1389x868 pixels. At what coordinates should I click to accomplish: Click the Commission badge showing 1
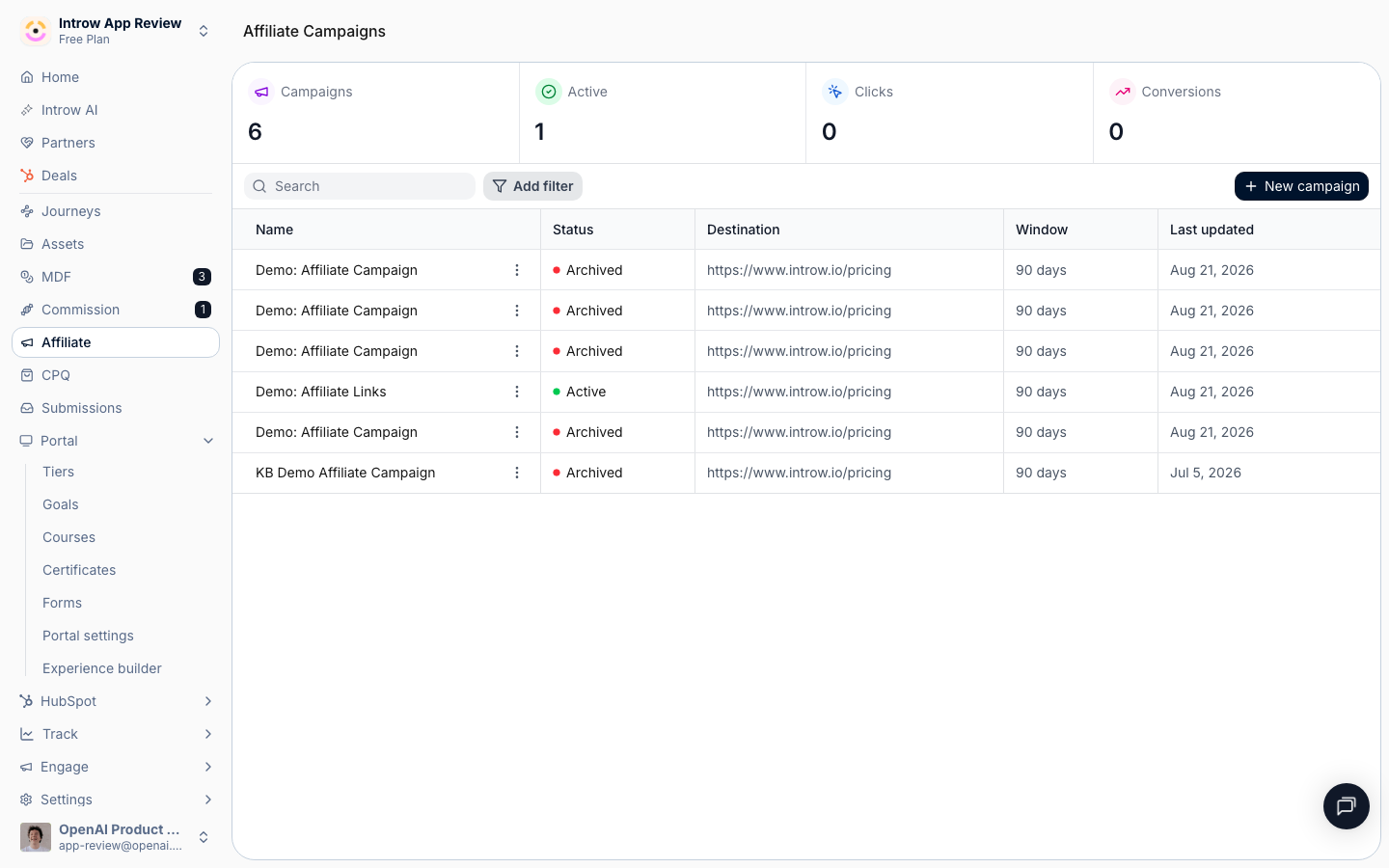point(203,310)
